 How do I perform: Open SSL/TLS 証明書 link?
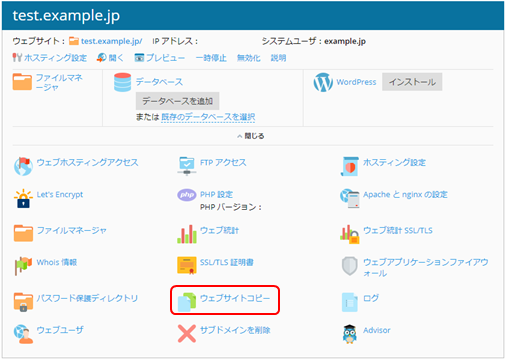[227, 262]
